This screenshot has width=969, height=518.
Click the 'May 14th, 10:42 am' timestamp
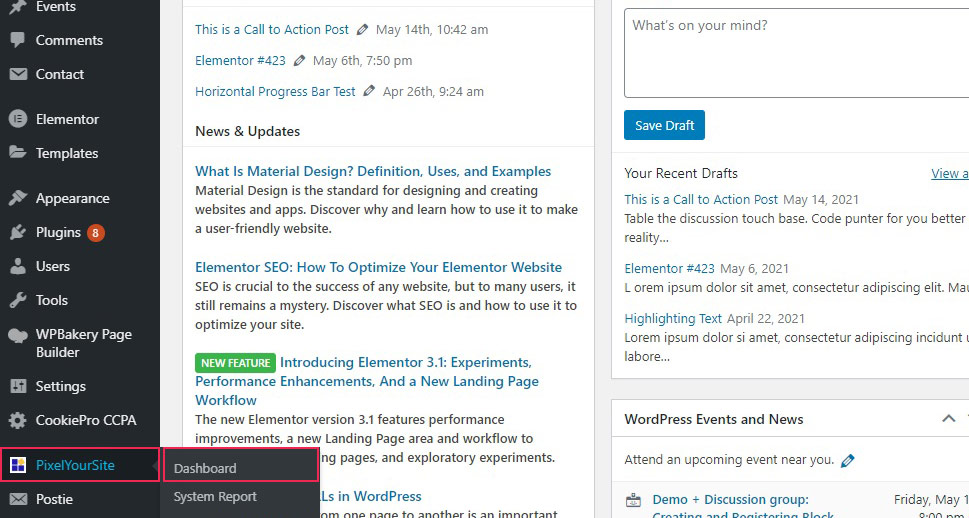click(x=432, y=29)
